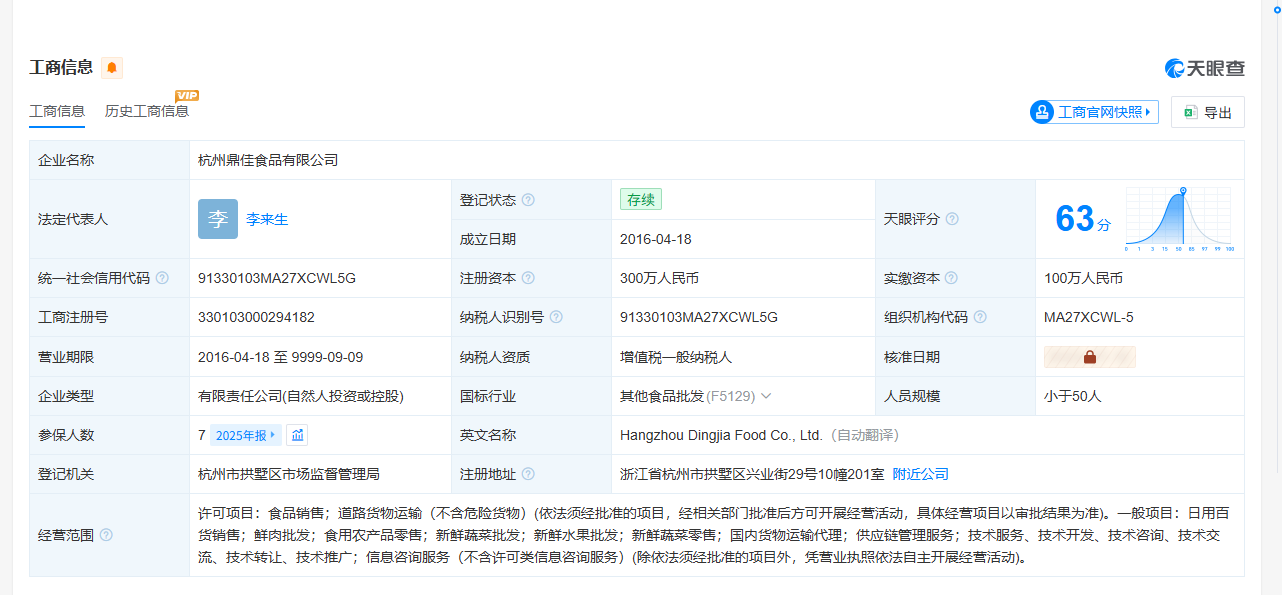Click the bell alert icon beside 工商信息
This screenshot has height=595, width=1282.
pos(112,68)
